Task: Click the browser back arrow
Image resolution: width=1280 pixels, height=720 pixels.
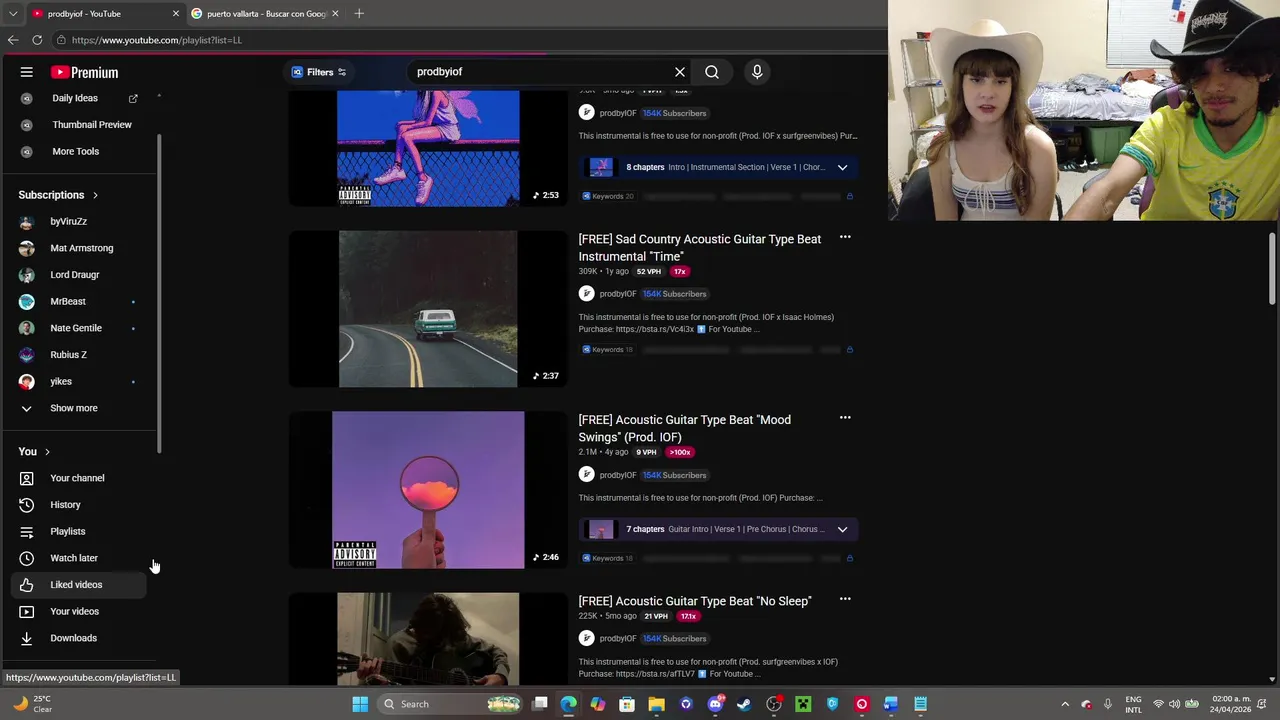Action: point(13,40)
